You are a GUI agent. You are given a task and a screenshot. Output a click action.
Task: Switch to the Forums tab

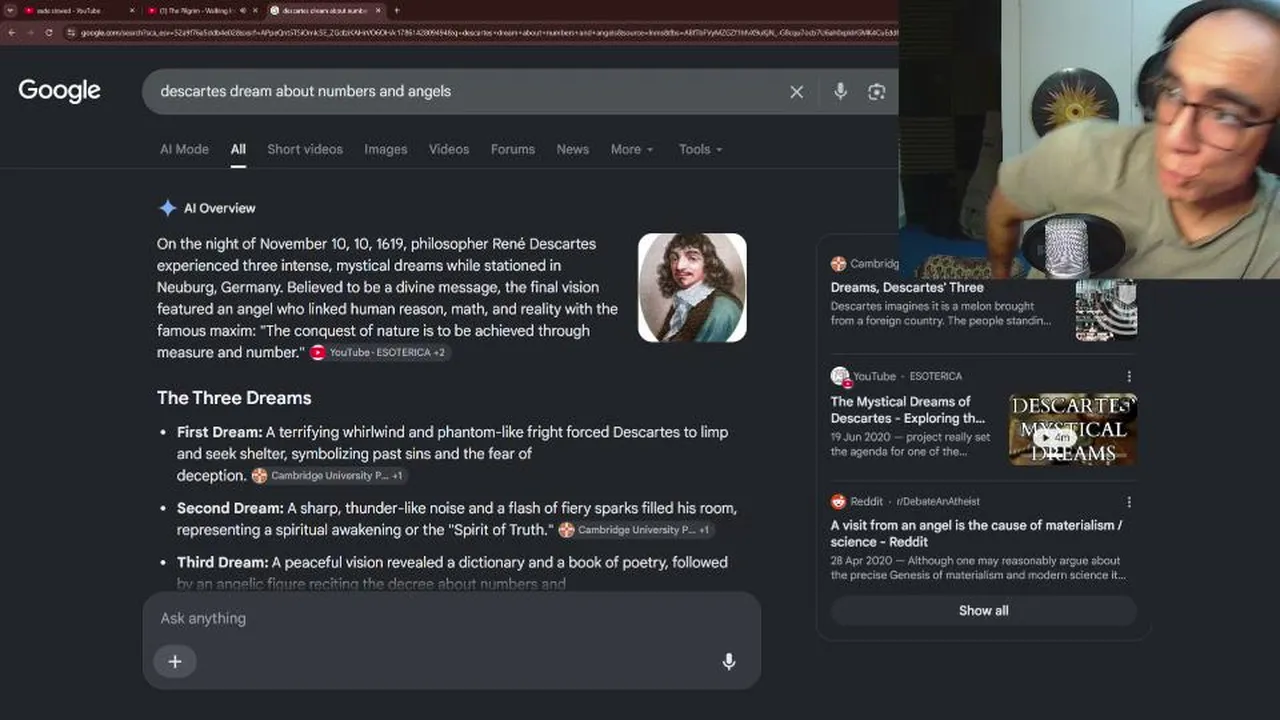tap(513, 149)
